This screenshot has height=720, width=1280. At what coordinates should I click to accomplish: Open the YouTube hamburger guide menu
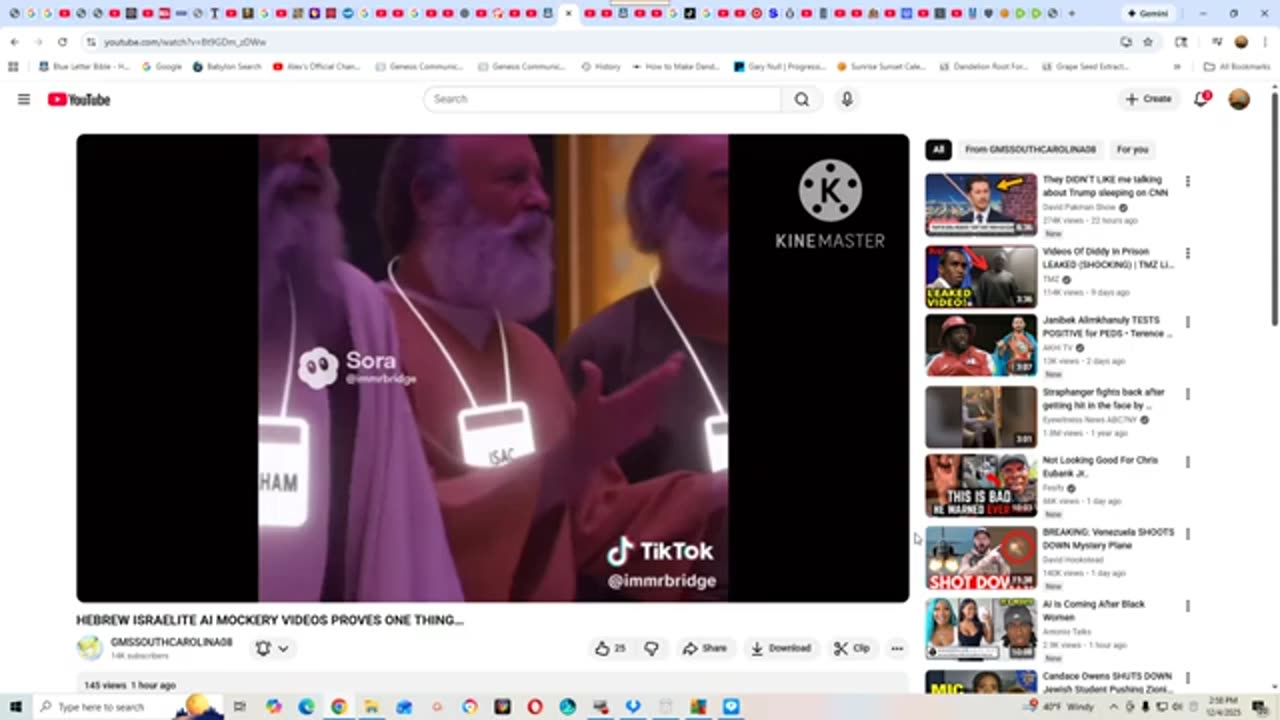tap(24, 99)
